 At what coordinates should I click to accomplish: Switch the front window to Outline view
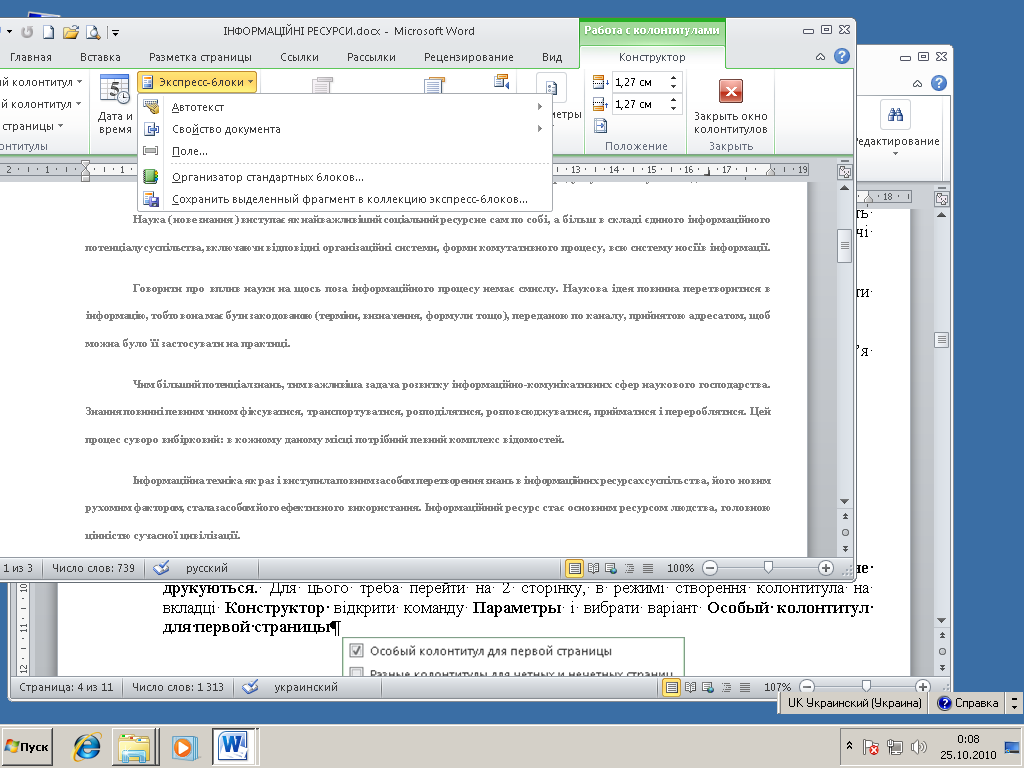[630, 568]
